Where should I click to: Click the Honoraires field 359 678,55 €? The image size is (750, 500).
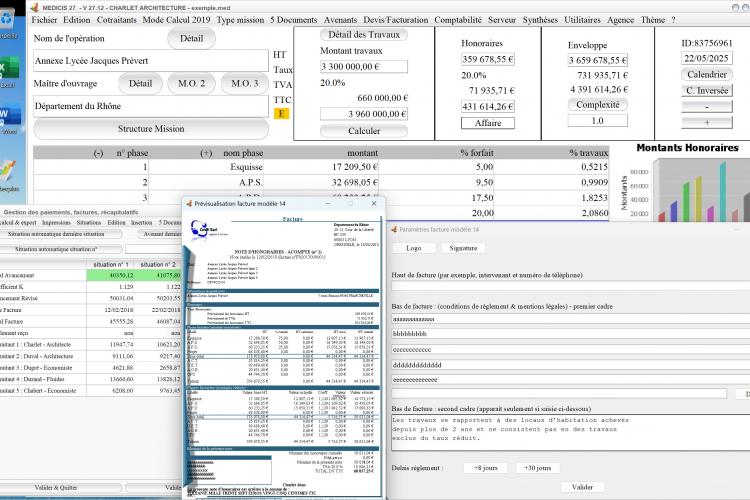[488, 59]
